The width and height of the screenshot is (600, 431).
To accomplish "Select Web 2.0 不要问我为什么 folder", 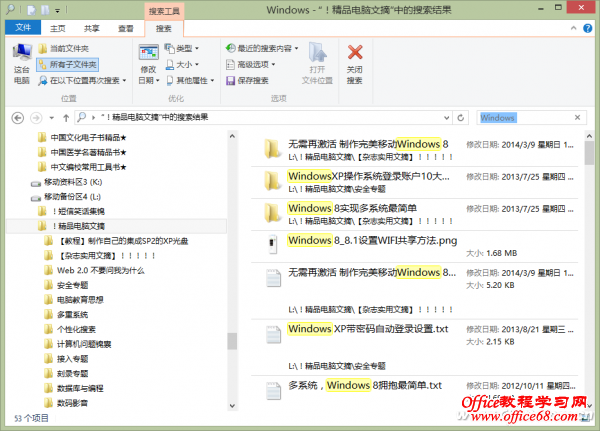I will point(95,270).
